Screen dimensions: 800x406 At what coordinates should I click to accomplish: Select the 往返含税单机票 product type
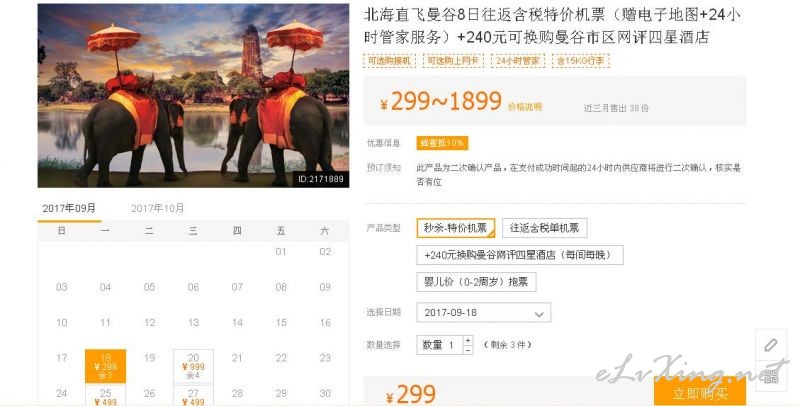(544, 228)
